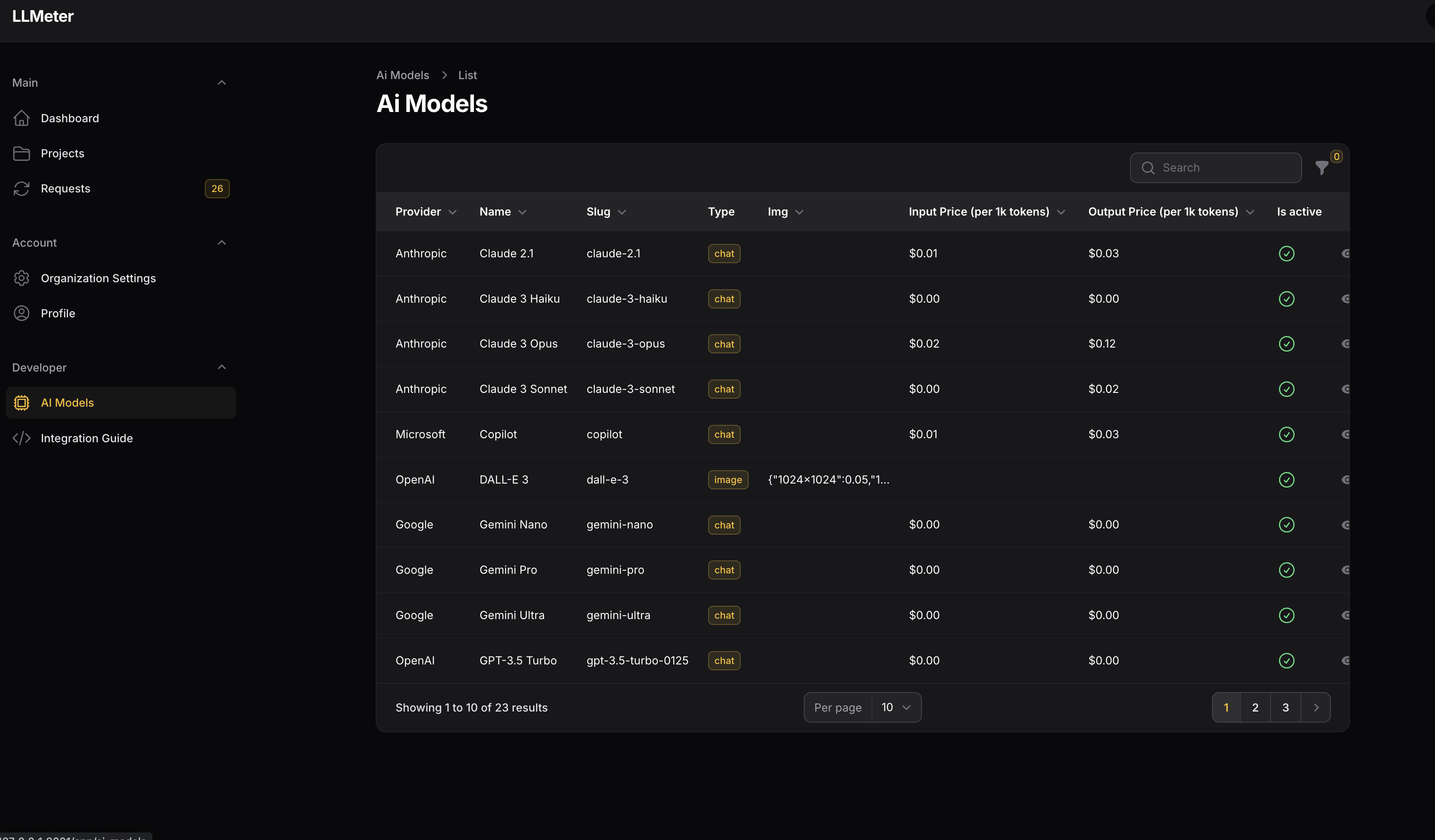The image size is (1435, 840).
Task: Click the eye icon in DALL-E 3 row
Action: (1345, 480)
